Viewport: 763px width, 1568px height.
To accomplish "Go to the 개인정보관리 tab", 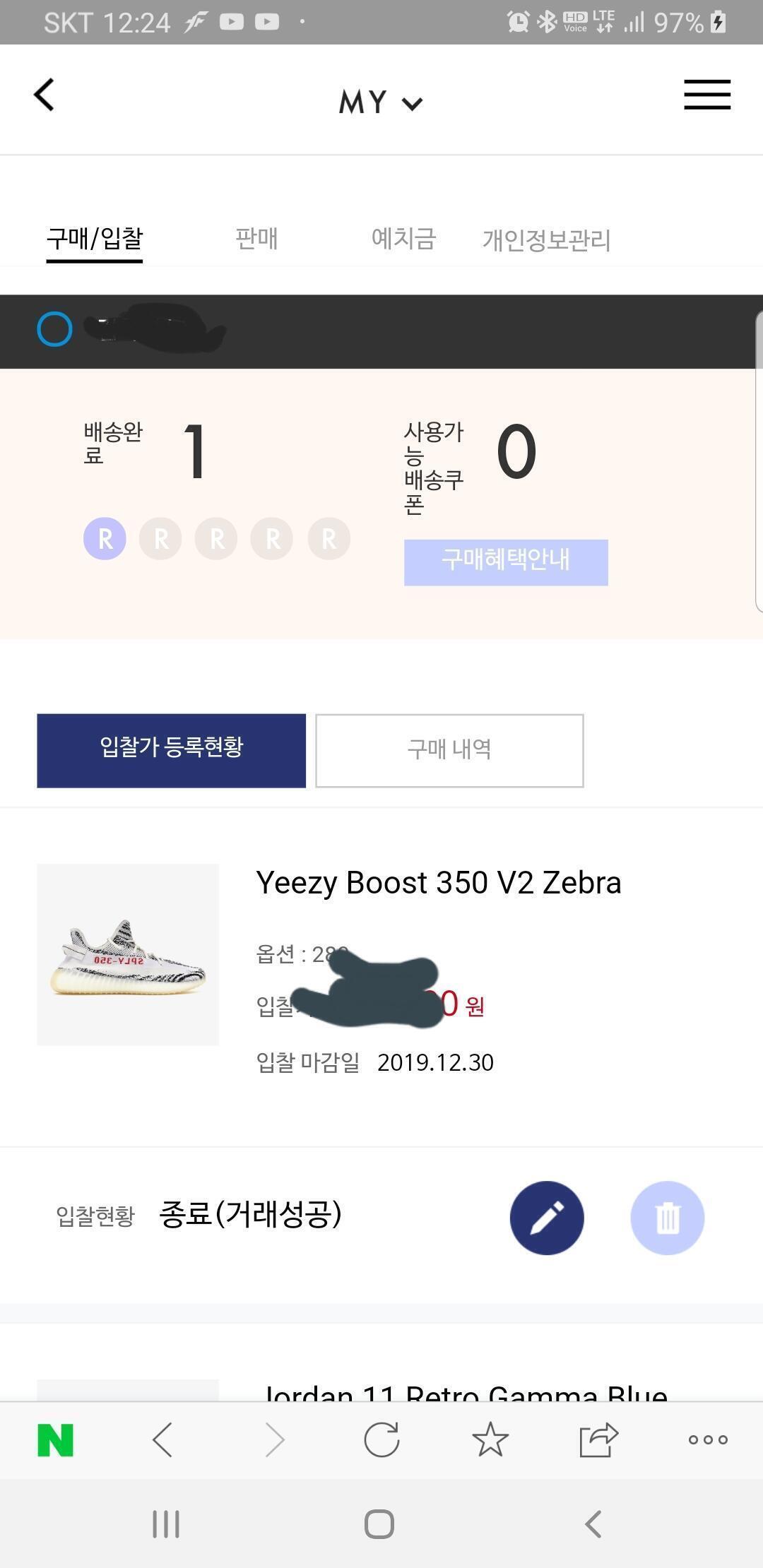I will pos(546,240).
